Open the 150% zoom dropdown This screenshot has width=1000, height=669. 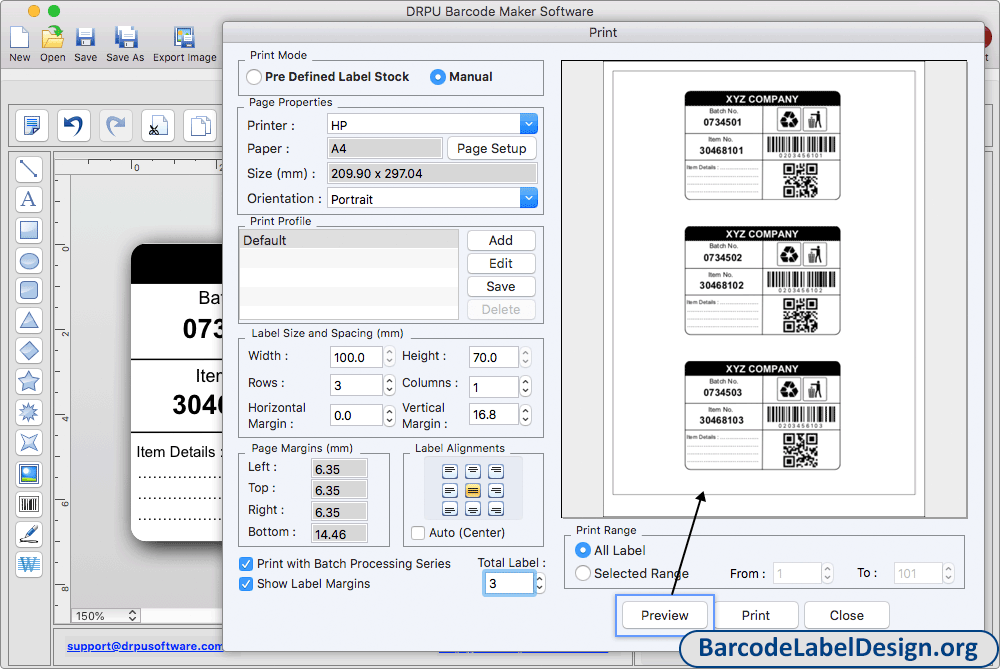(x=106, y=616)
